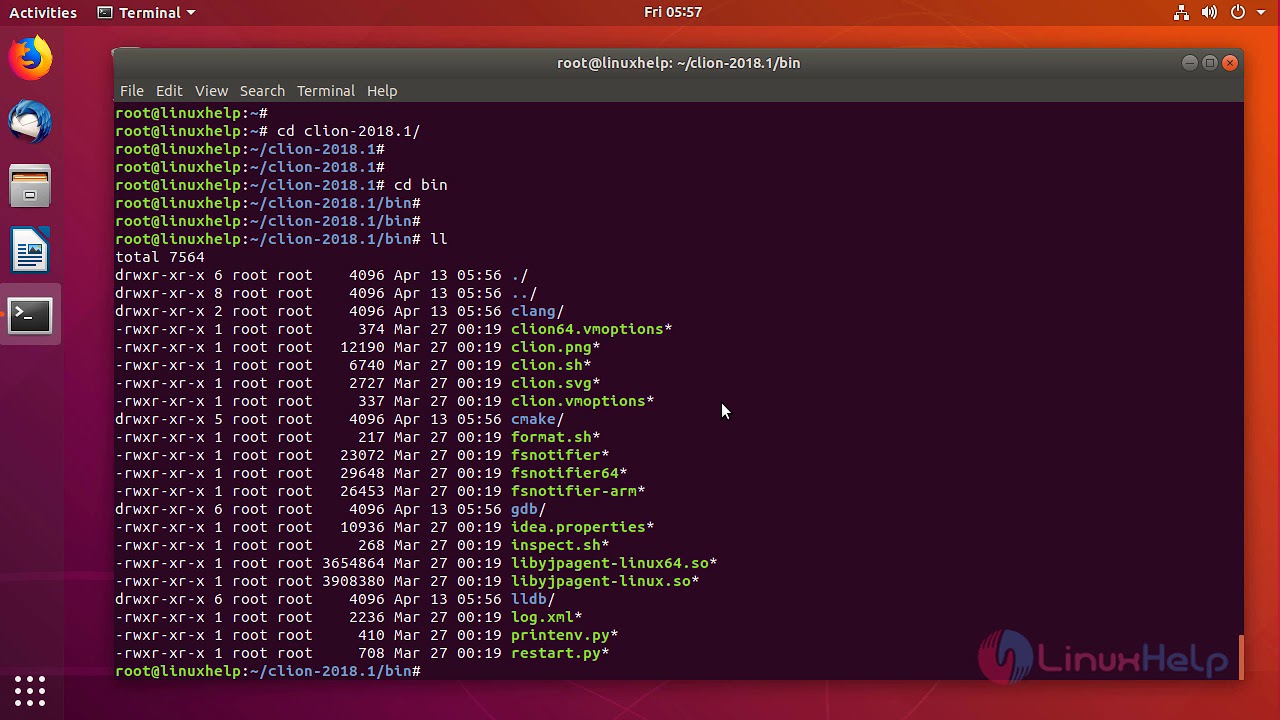Click the format.sh* file name
Screen dimensions: 1280x720
556,437
